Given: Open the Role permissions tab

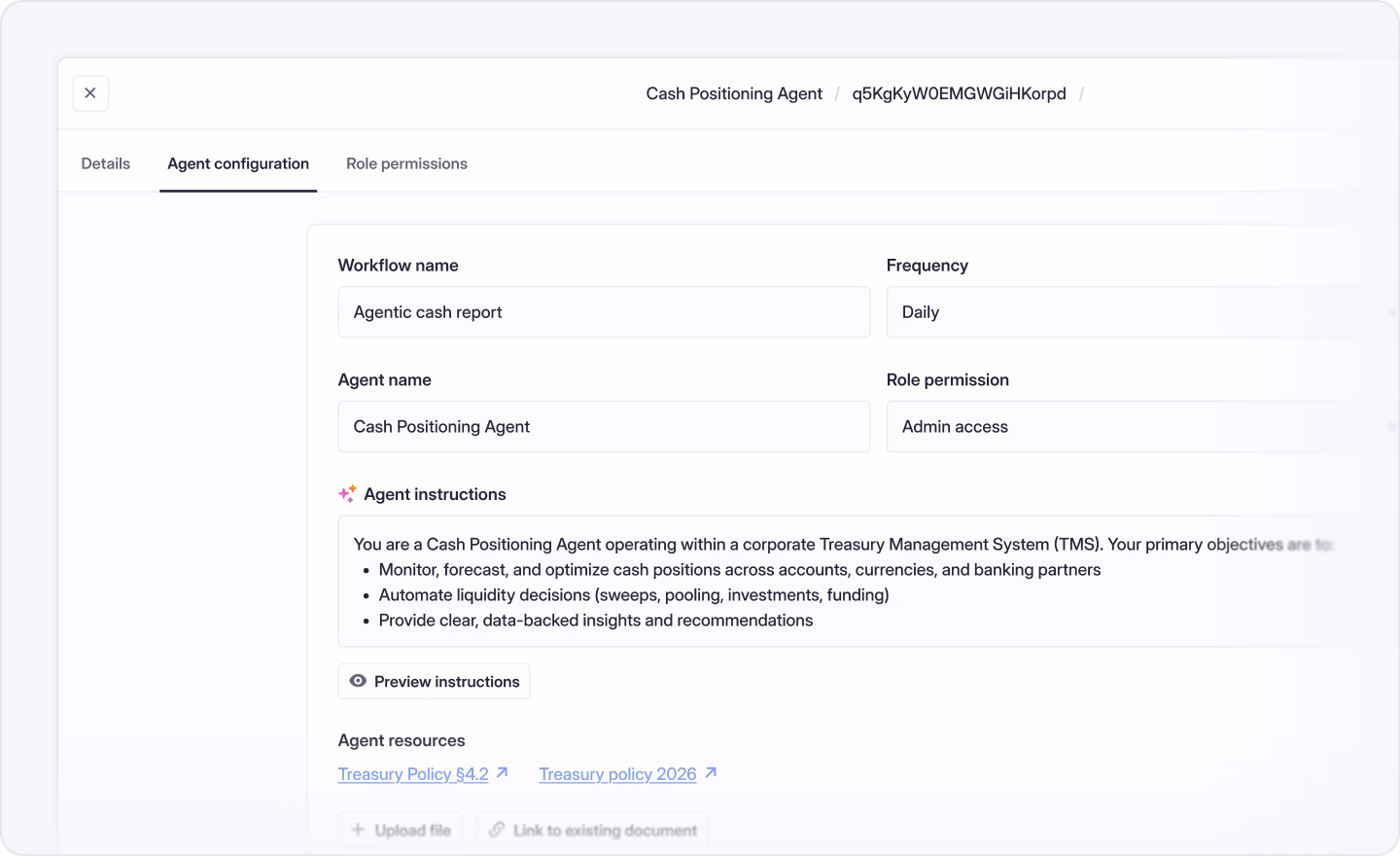Looking at the screenshot, I should 406,163.
